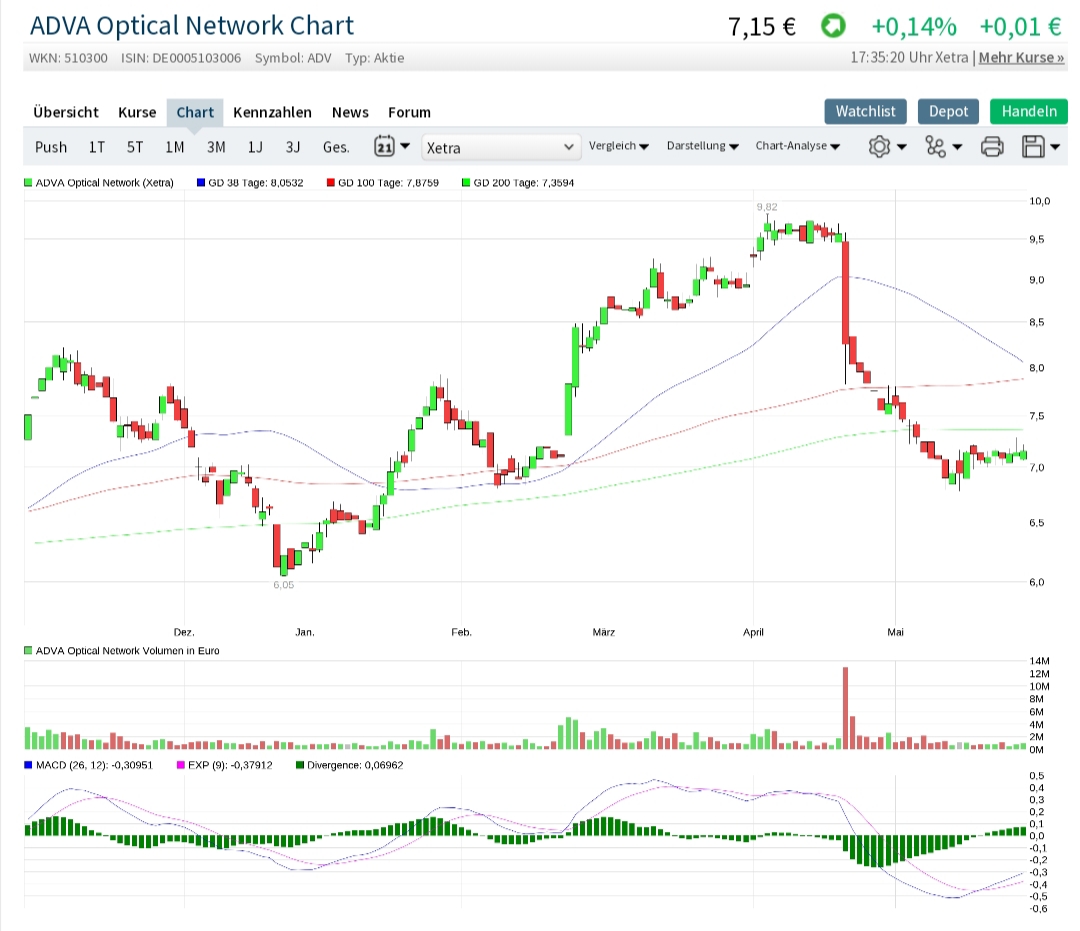Screen dimensions: 1080x931
Task: Click the magenta EXP (9) legend swatch
Action: (181, 765)
